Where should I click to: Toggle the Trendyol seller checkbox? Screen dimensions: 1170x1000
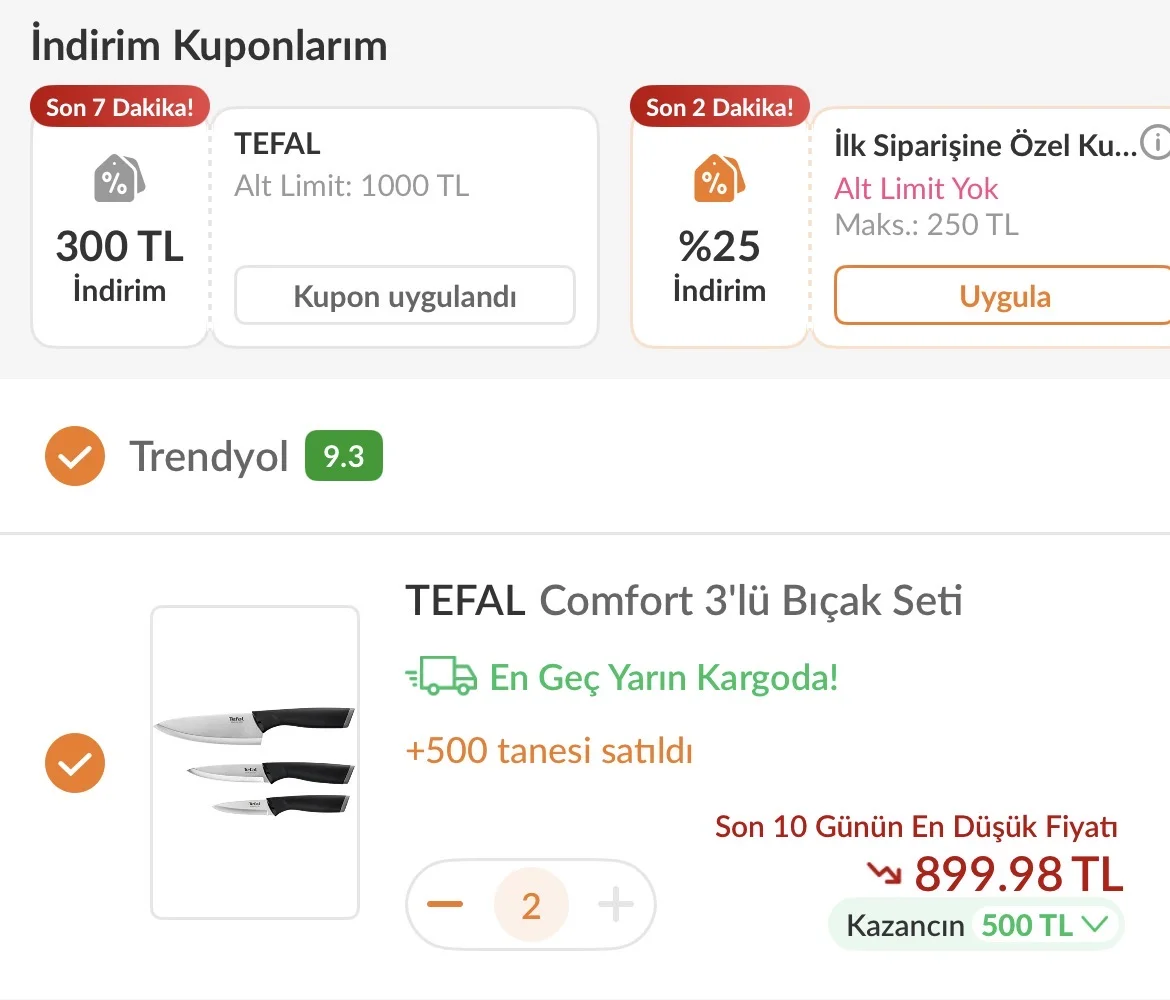(x=75, y=456)
